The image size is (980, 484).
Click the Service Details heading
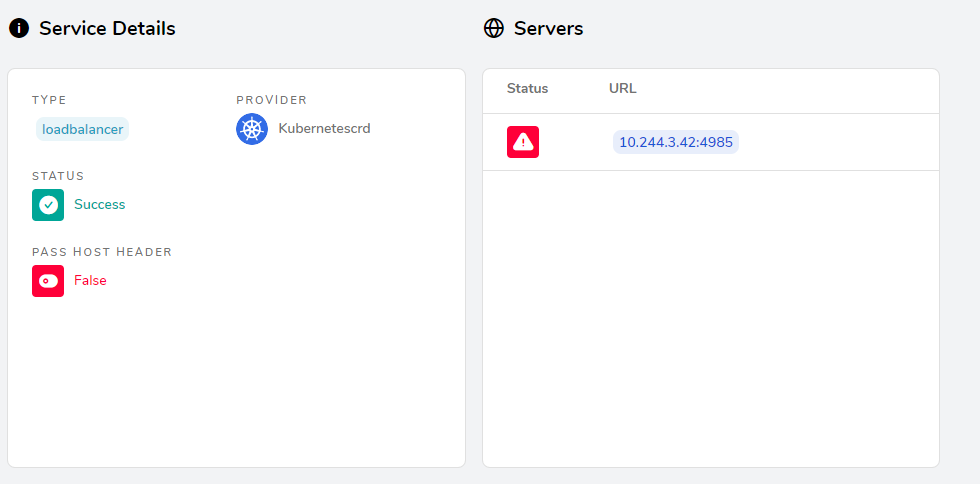point(108,28)
